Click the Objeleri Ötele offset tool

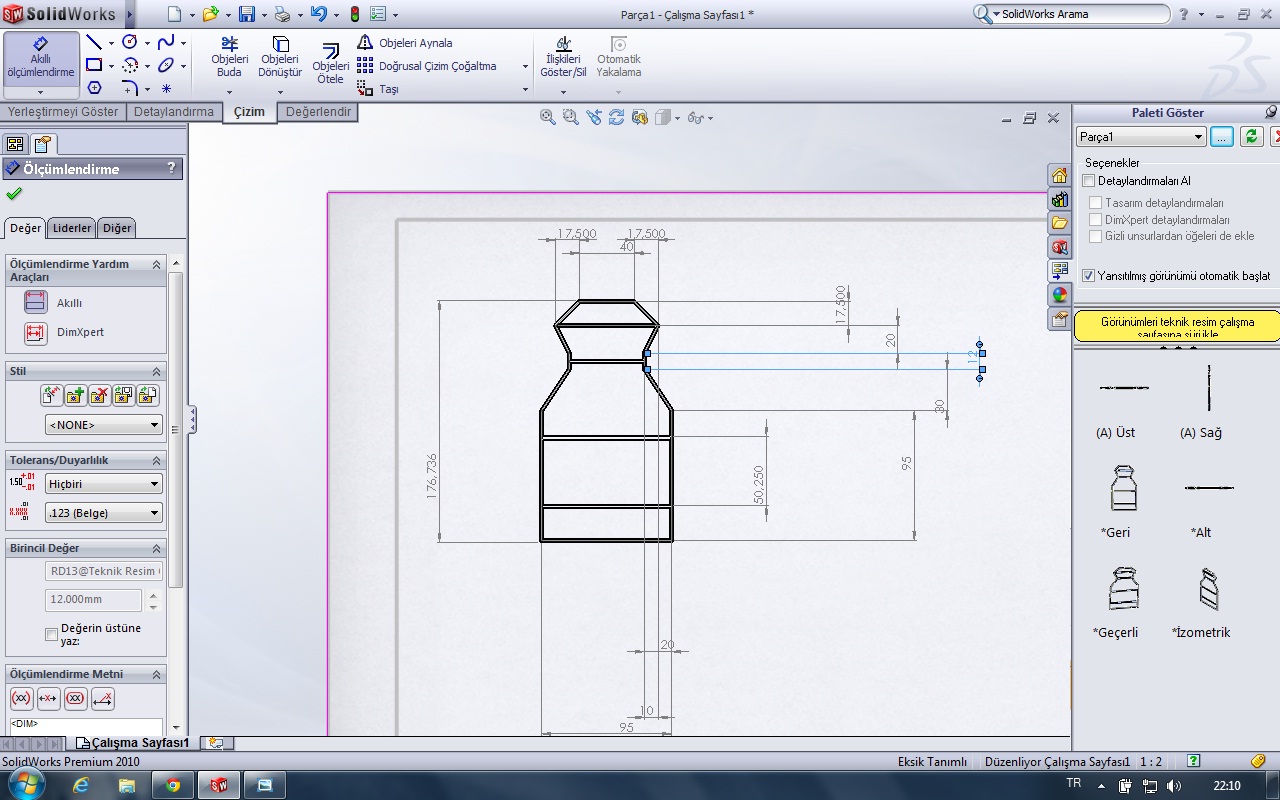(330, 63)
